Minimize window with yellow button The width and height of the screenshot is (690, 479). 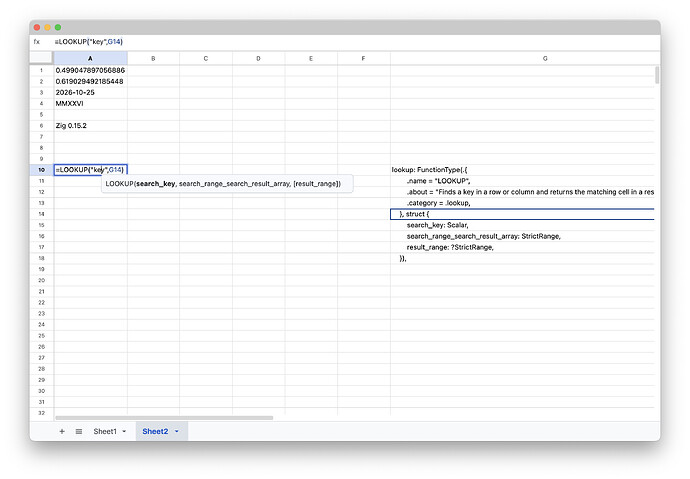48,27
